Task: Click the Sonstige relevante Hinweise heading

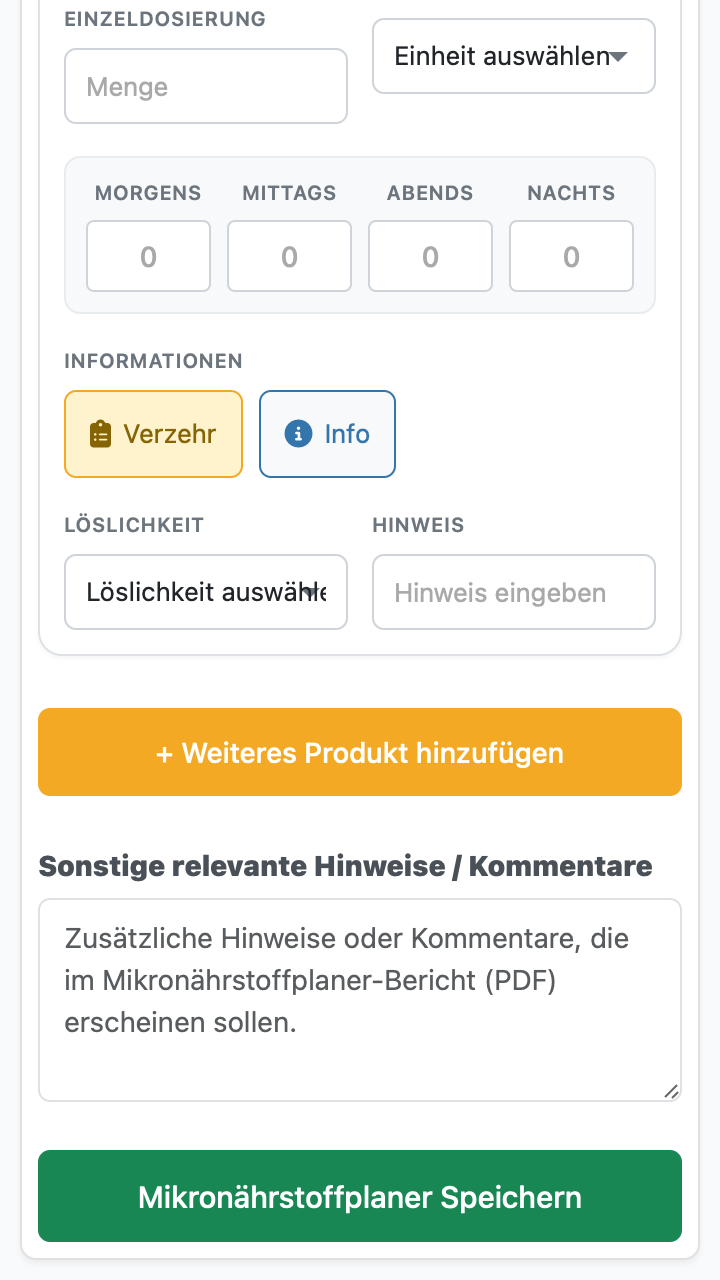Action: click(345, 866)
